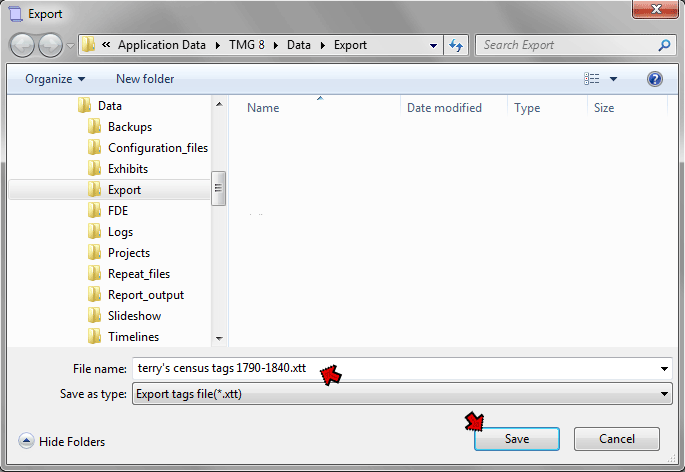Click the Export dialog title icon
This screenshot has width=685, height=472.
pyautogui.click(x=15, y=14)
